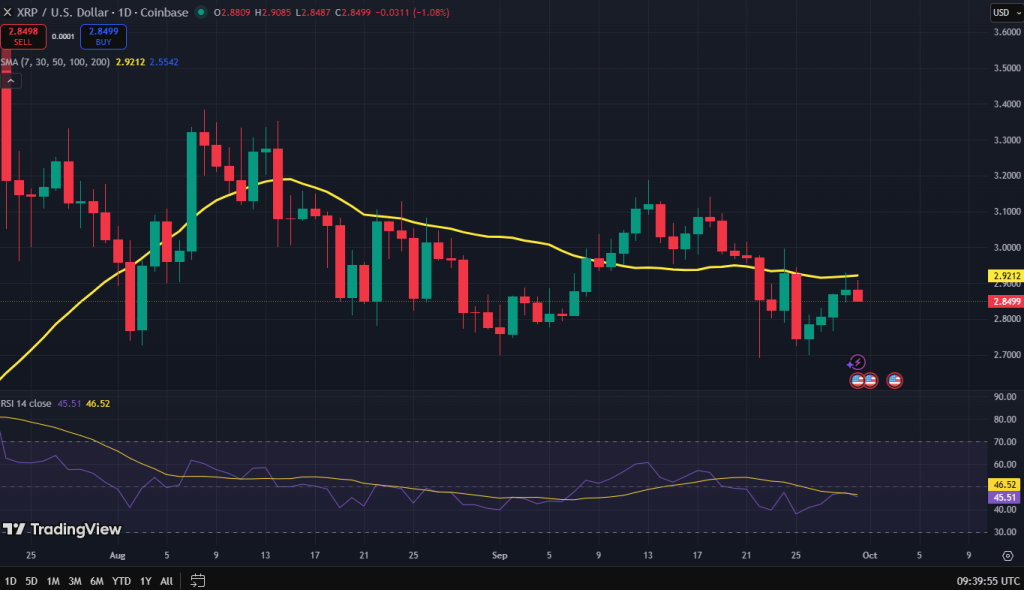The height and width of the screenshot is (590, 1024).
Task: Click the green market status dot
Action: point(201,12)
